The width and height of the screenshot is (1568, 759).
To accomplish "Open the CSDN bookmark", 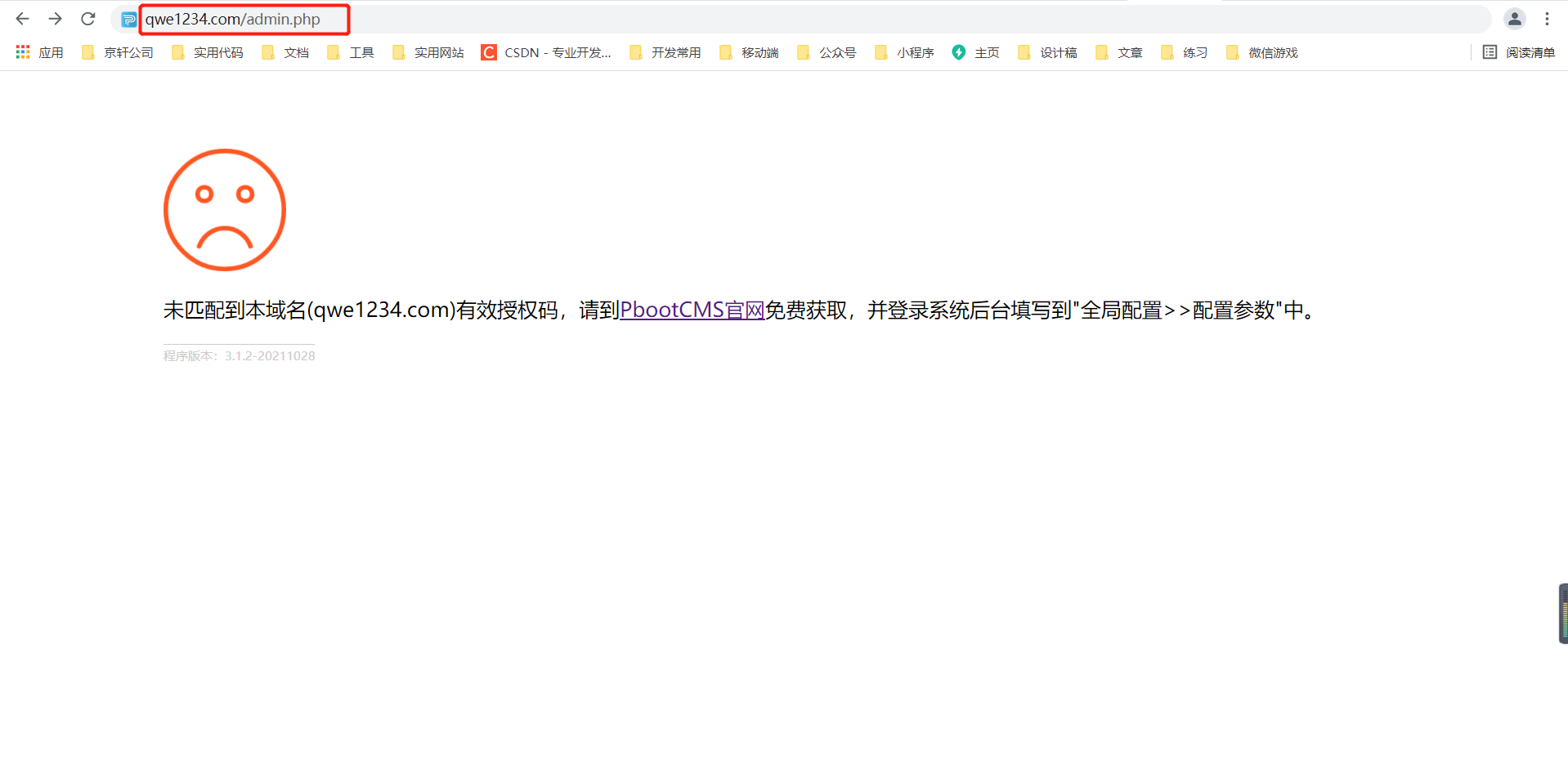I will 544,52.
